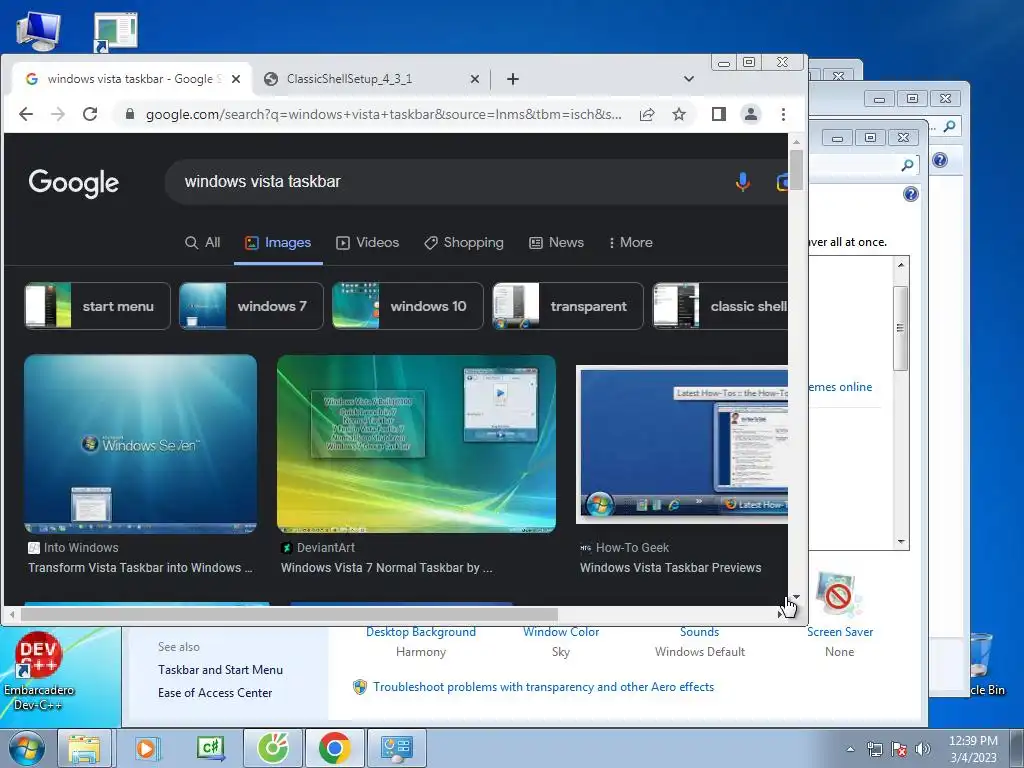1024x768 pixels.
Task: Switch to ClassicShellSetup_4_3_1 tab
Action: 372,79
